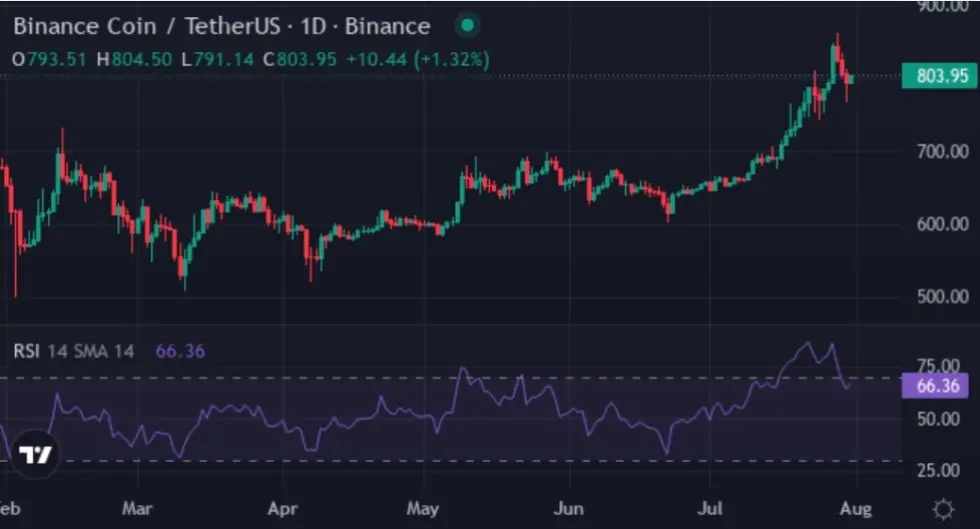Click the Apr label on time axis
This screenshot has width=980, height=529.
[x=282, y=508]
